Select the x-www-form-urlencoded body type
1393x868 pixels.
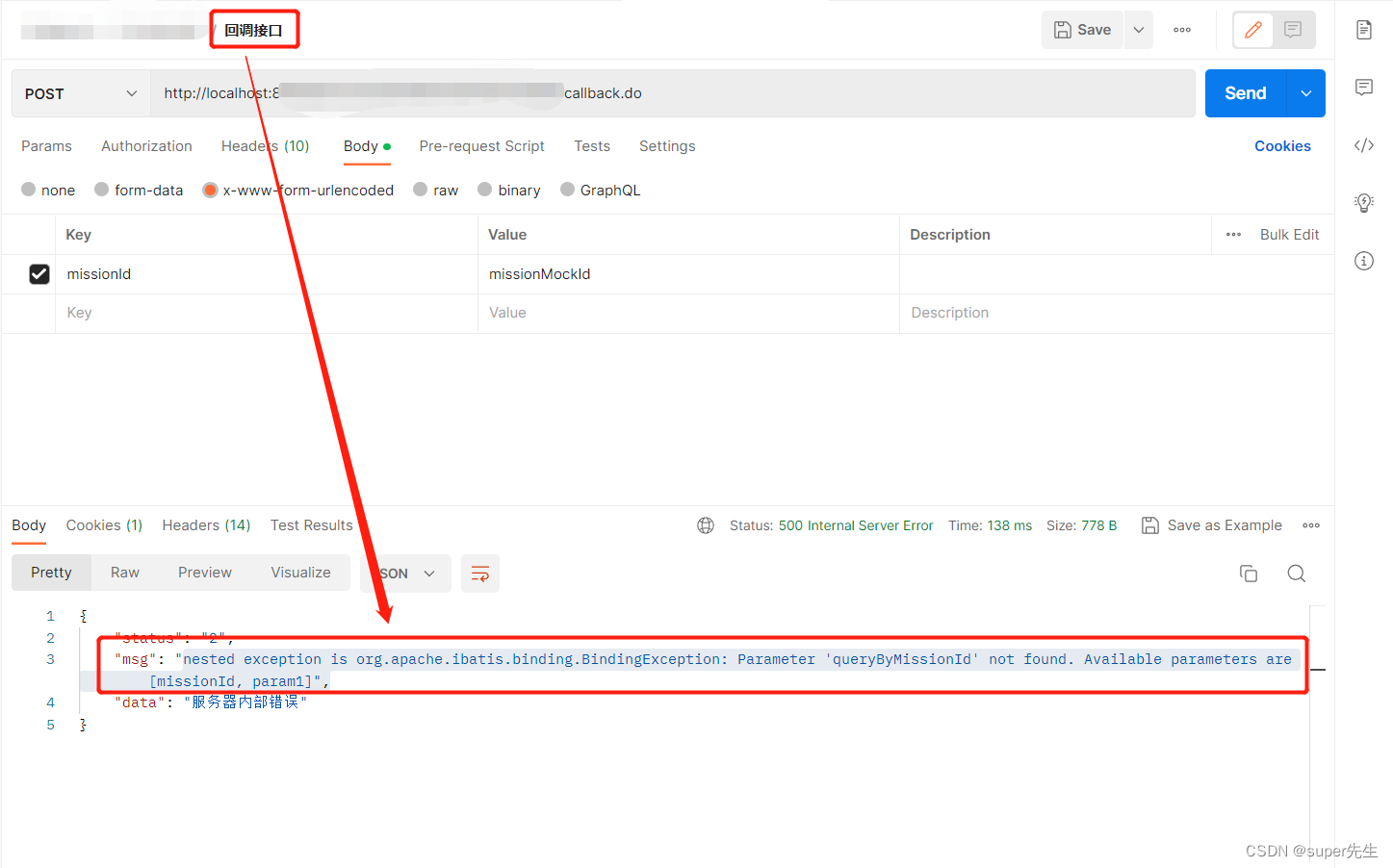point(298,191)
